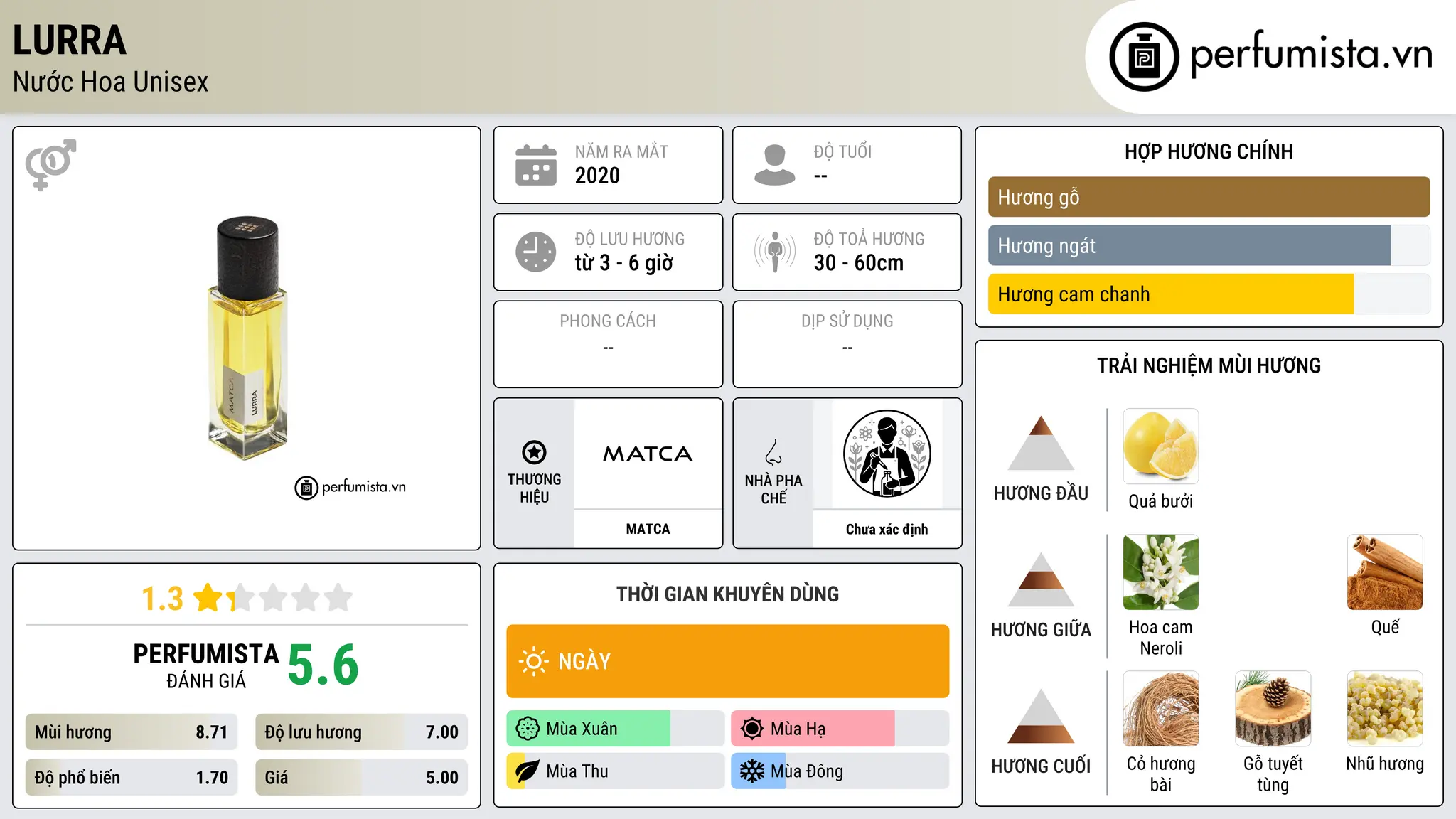This screenshot has height=819, width=1456.
Task: Click the autumn leaf icon
Action: (x=528, y=771)
